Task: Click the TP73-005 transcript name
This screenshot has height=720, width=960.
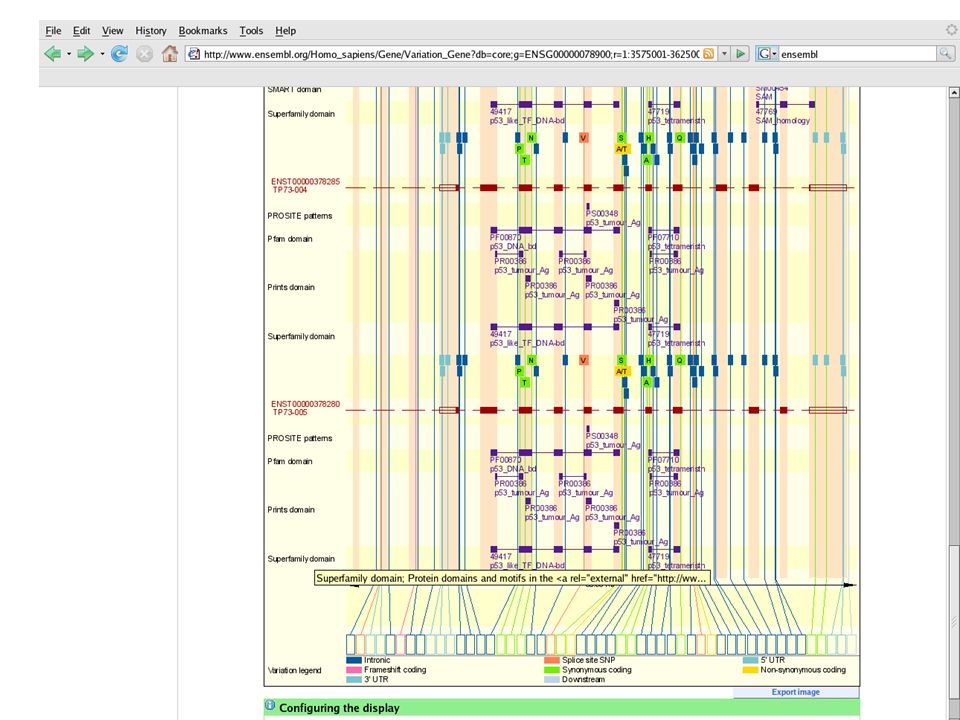Action: click(x=290, y=412)
